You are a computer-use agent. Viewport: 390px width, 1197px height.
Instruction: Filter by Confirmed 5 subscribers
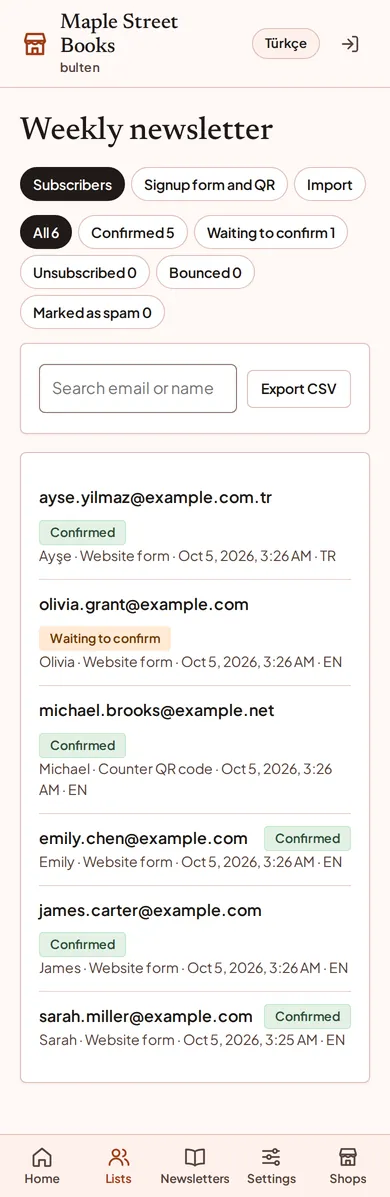(x=133, y=232)
